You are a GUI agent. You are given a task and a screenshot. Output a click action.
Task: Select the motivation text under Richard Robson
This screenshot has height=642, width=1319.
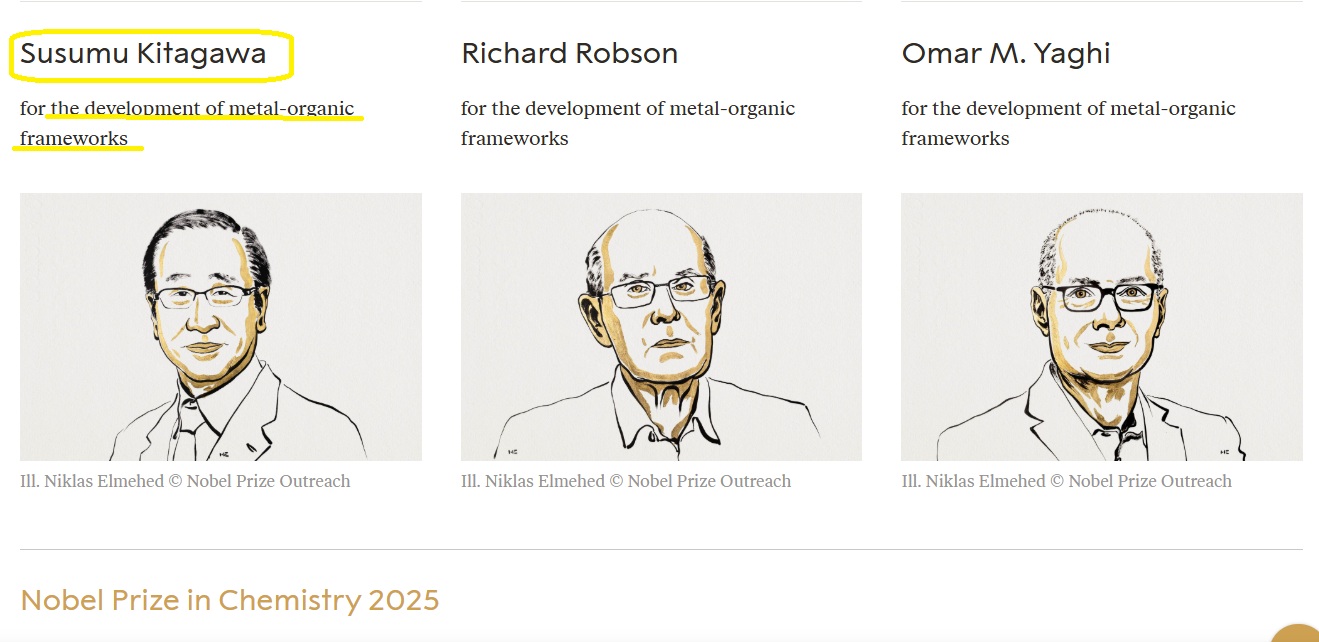pos(627,123)
